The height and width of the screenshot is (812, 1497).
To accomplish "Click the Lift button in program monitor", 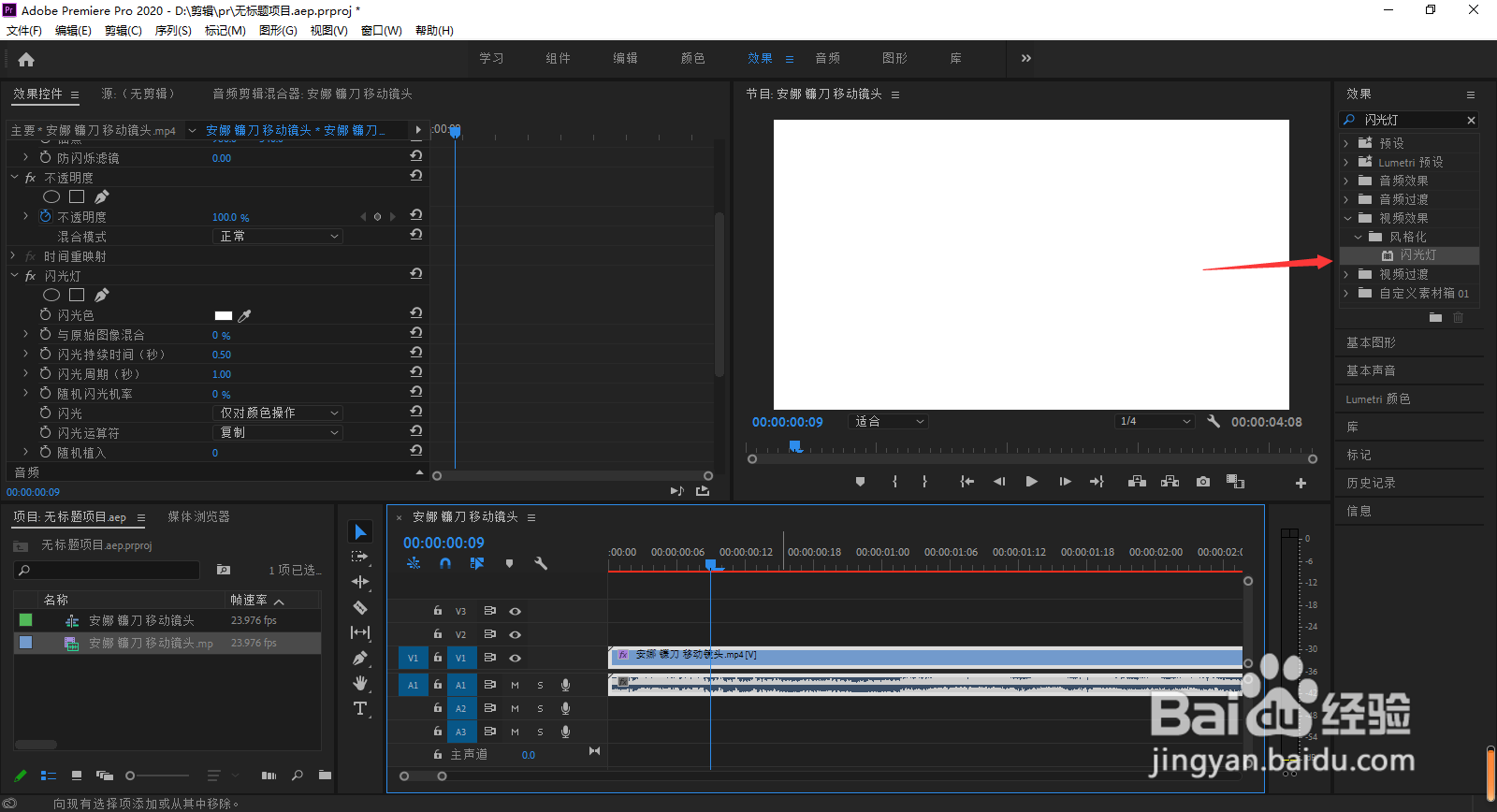I will pos(1138,482).
